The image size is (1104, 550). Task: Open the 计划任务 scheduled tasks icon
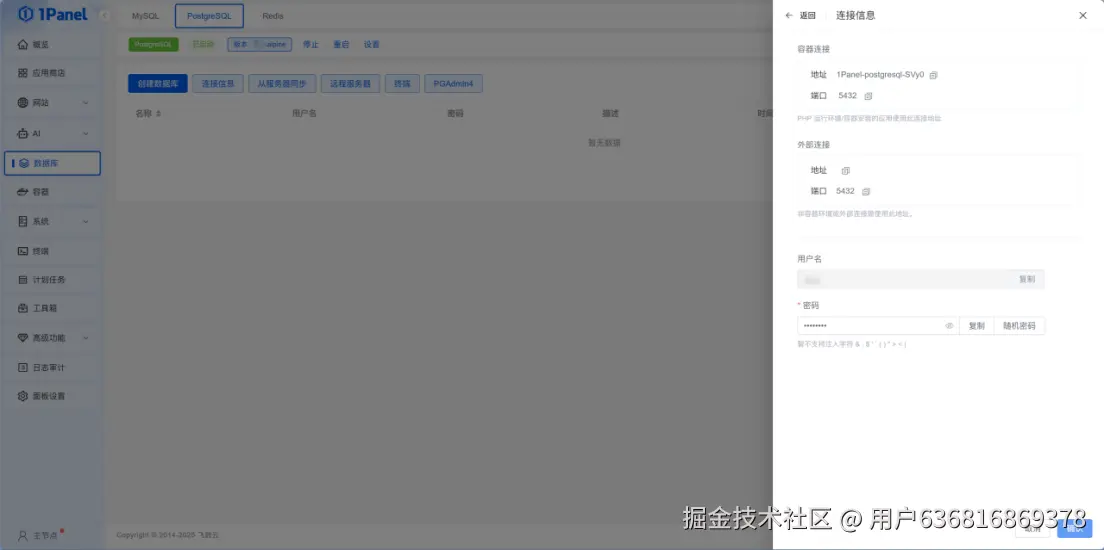[x=23, y=280]
